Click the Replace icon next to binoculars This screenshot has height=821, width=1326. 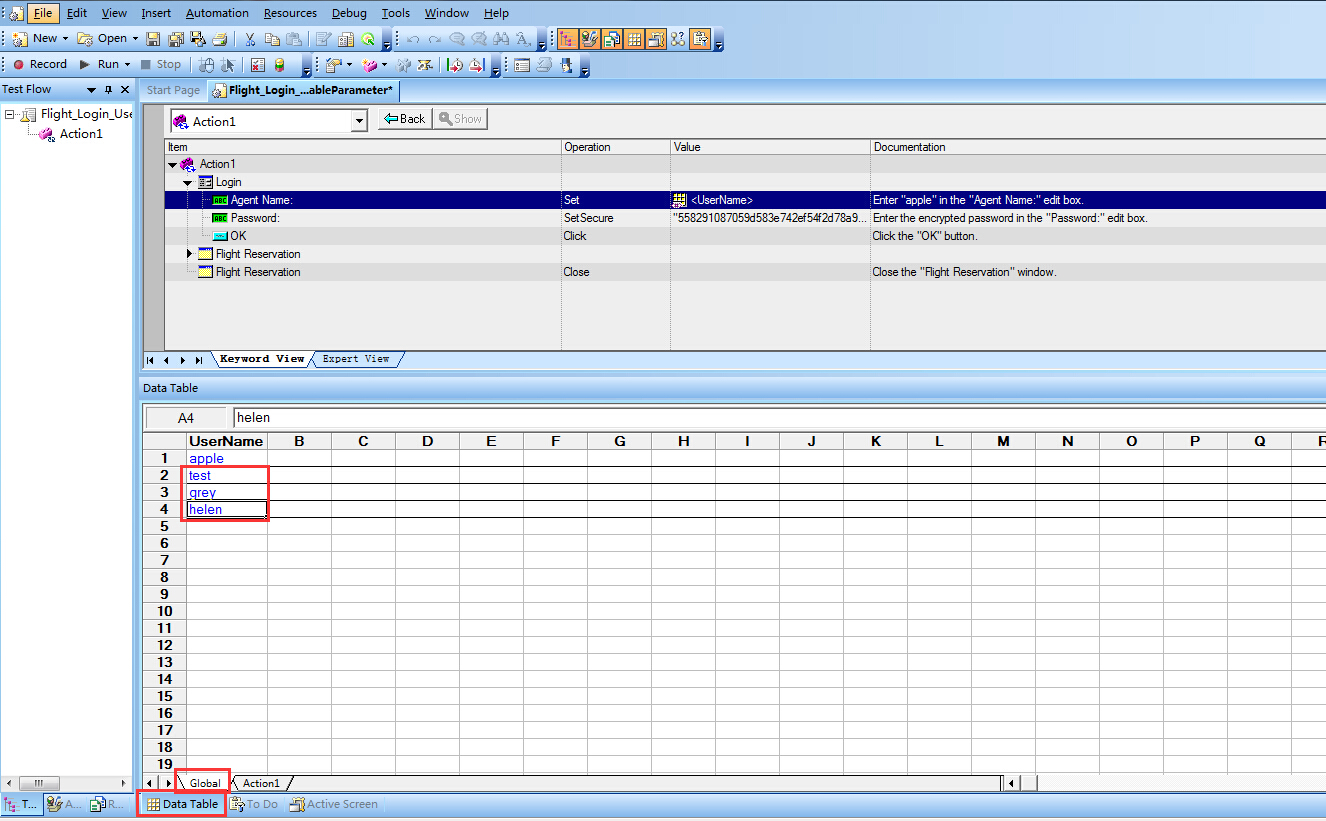[523, 39]
